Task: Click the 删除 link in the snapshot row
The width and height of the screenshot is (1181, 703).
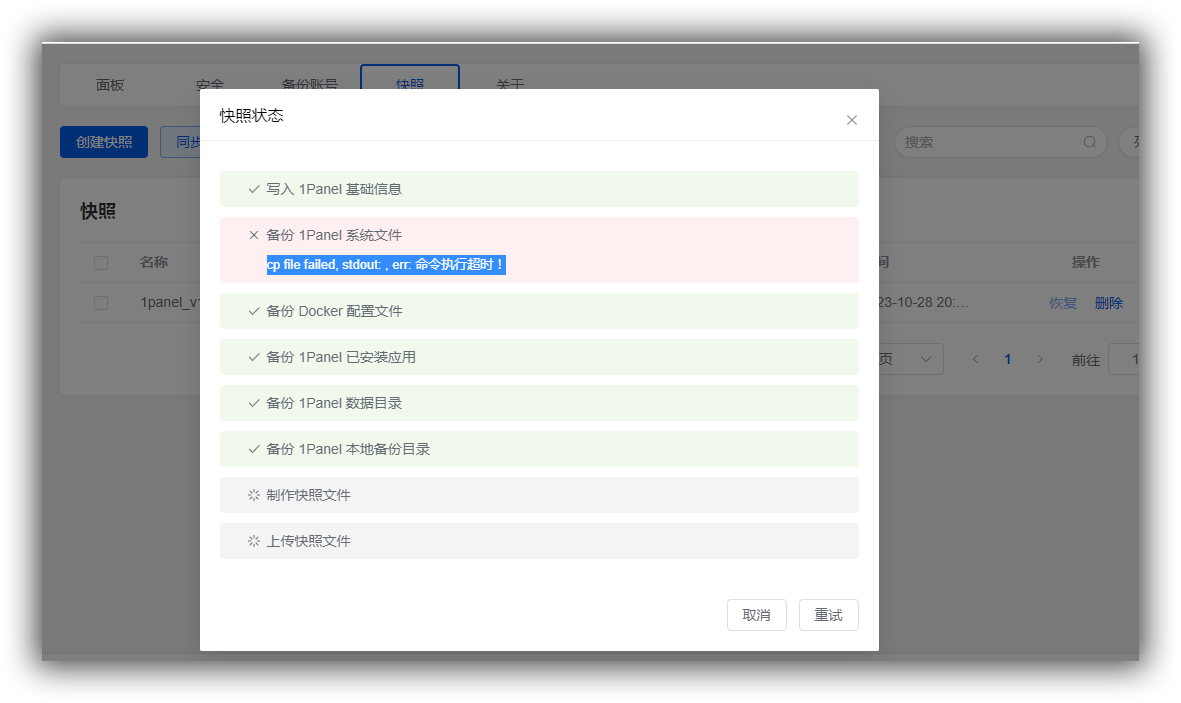Action: [1109, 303]
